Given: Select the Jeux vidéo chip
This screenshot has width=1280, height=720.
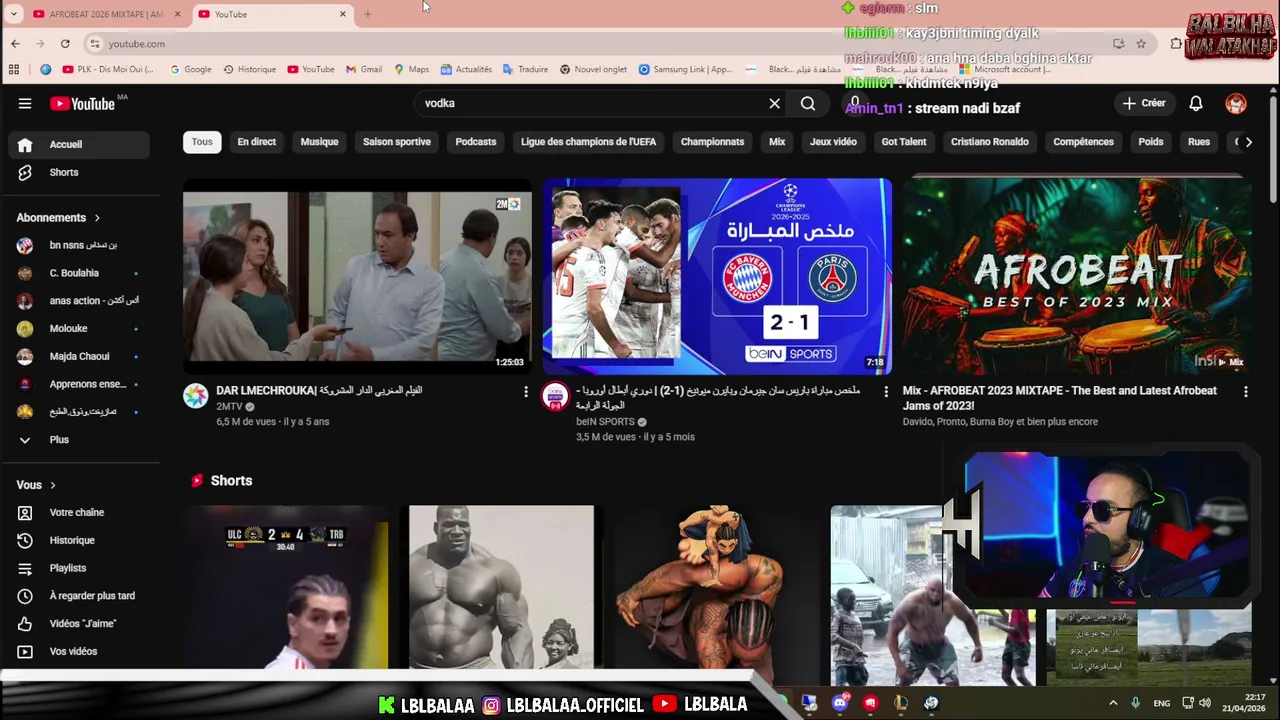Looking at the screenshot, I should coord(833,142).
